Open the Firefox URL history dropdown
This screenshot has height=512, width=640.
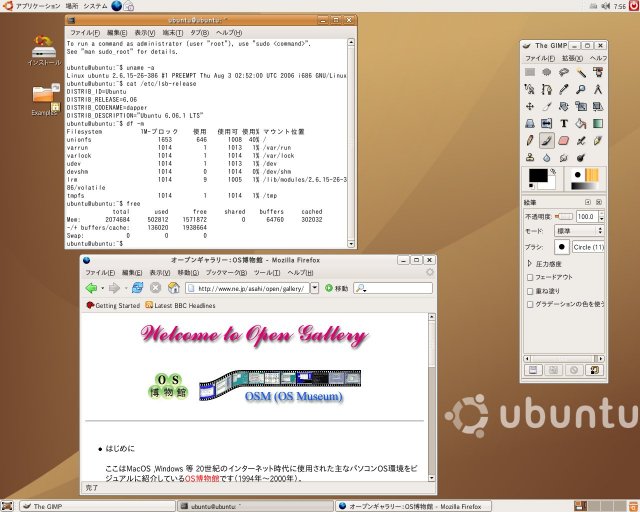315,288
